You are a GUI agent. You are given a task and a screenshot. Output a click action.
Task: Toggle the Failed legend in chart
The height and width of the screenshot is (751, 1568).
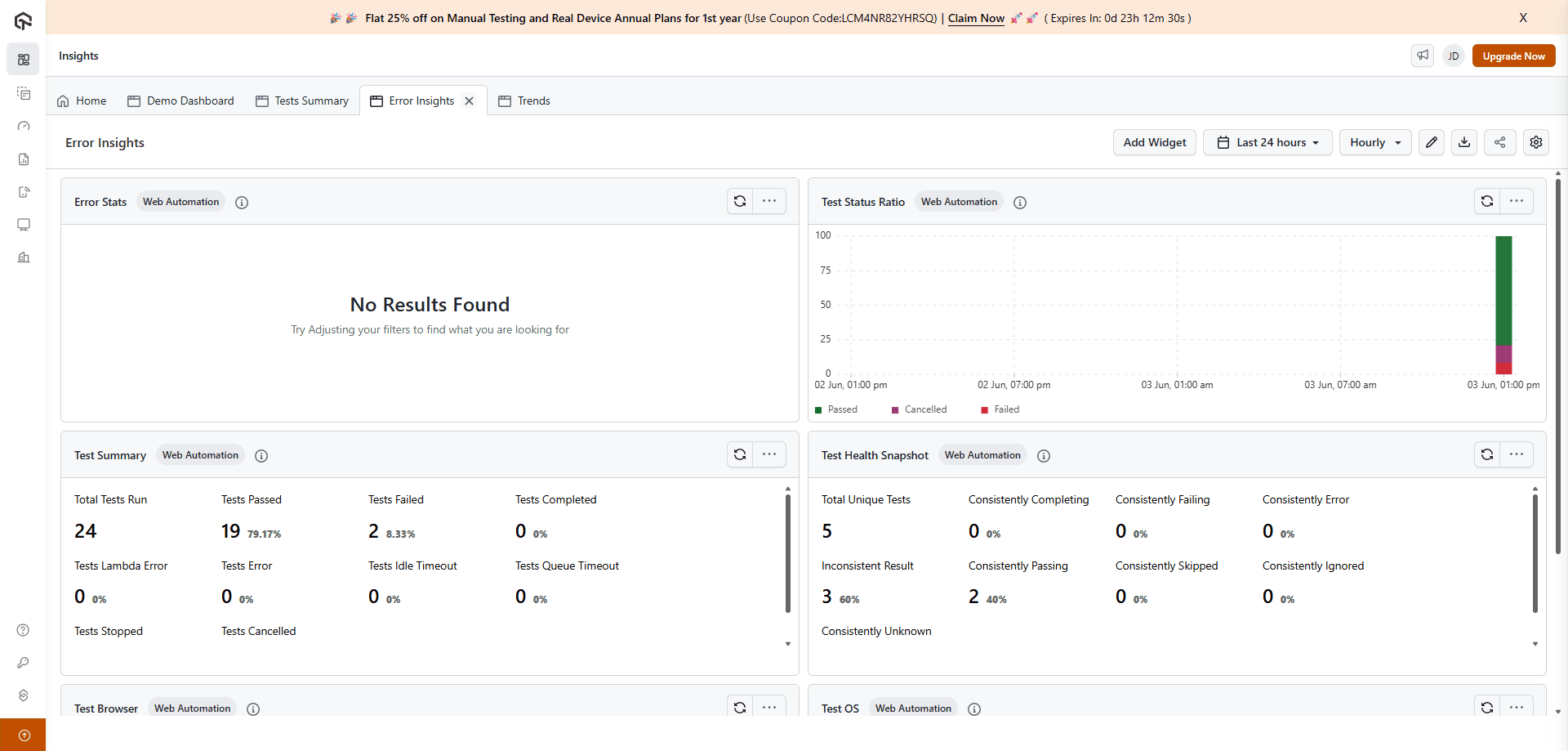(x=1000, y=409)
